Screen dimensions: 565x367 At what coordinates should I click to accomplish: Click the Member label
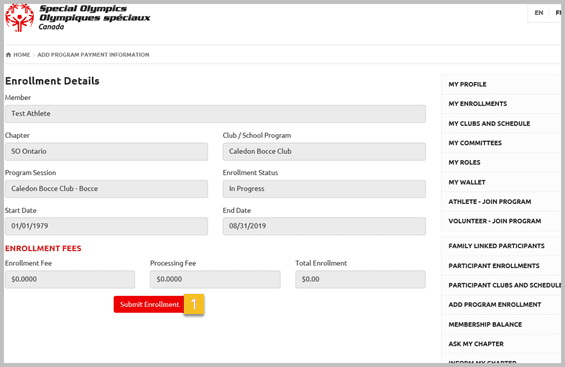tap(18, 98)
